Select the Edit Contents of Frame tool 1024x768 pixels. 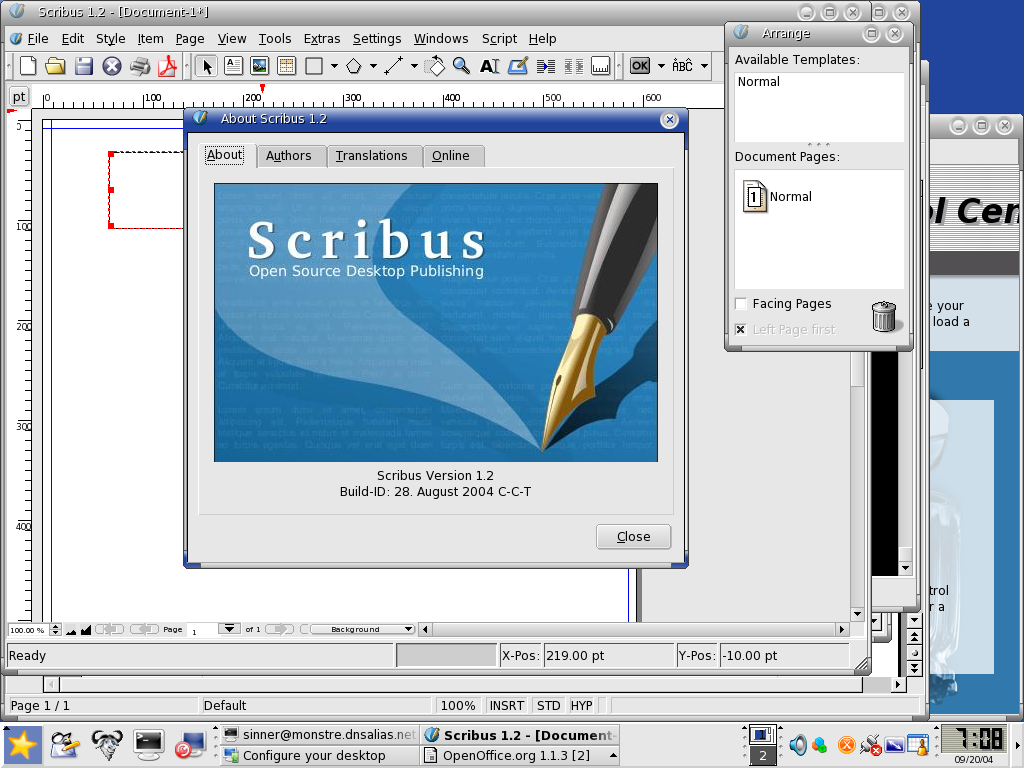tap(490, 66)
